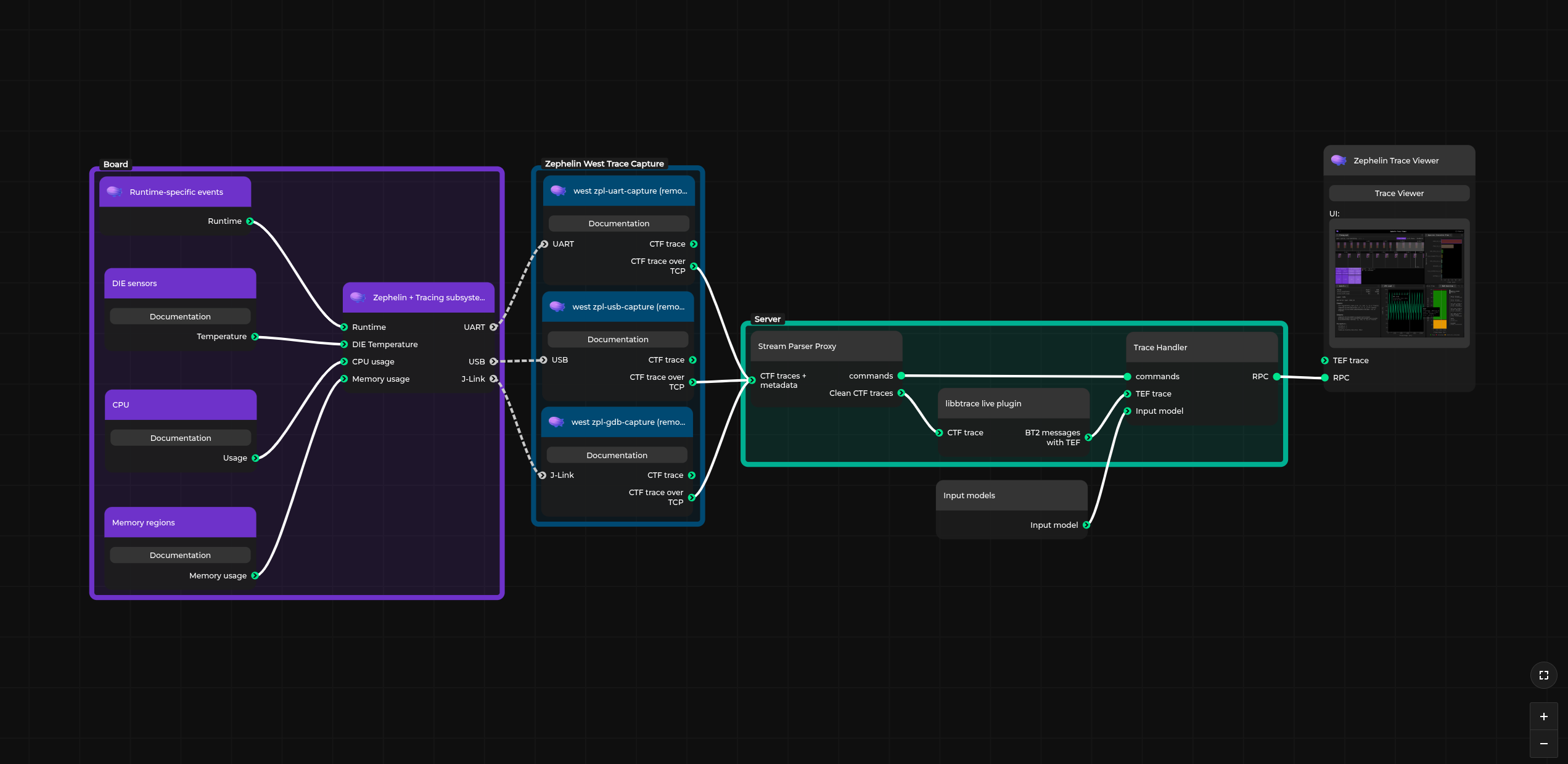Click the Runtime-specific events node logo icon
The image size is (1568, 764).
(x=115, y=192)
